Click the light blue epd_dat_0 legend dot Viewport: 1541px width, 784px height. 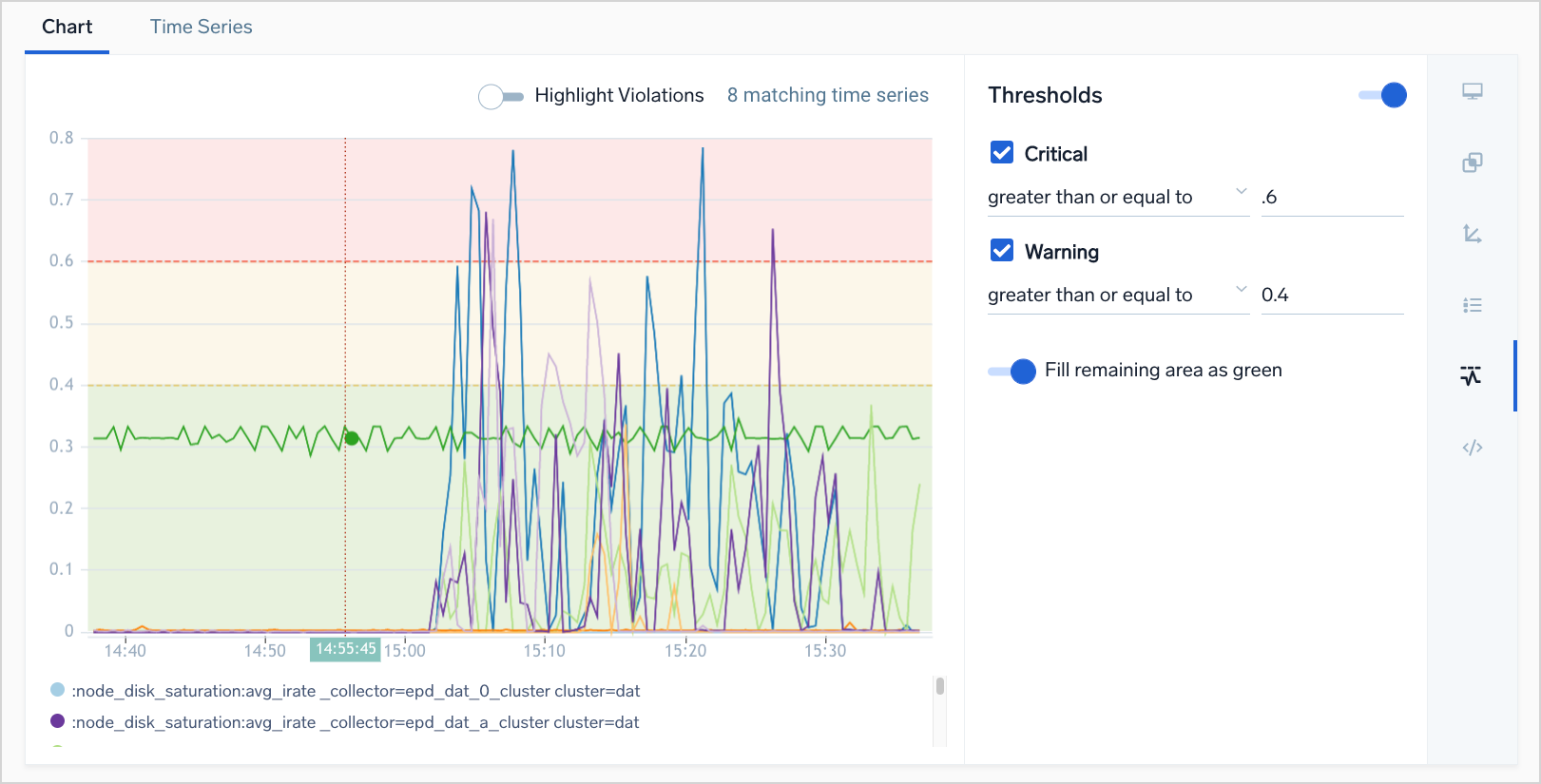(57, 690)
